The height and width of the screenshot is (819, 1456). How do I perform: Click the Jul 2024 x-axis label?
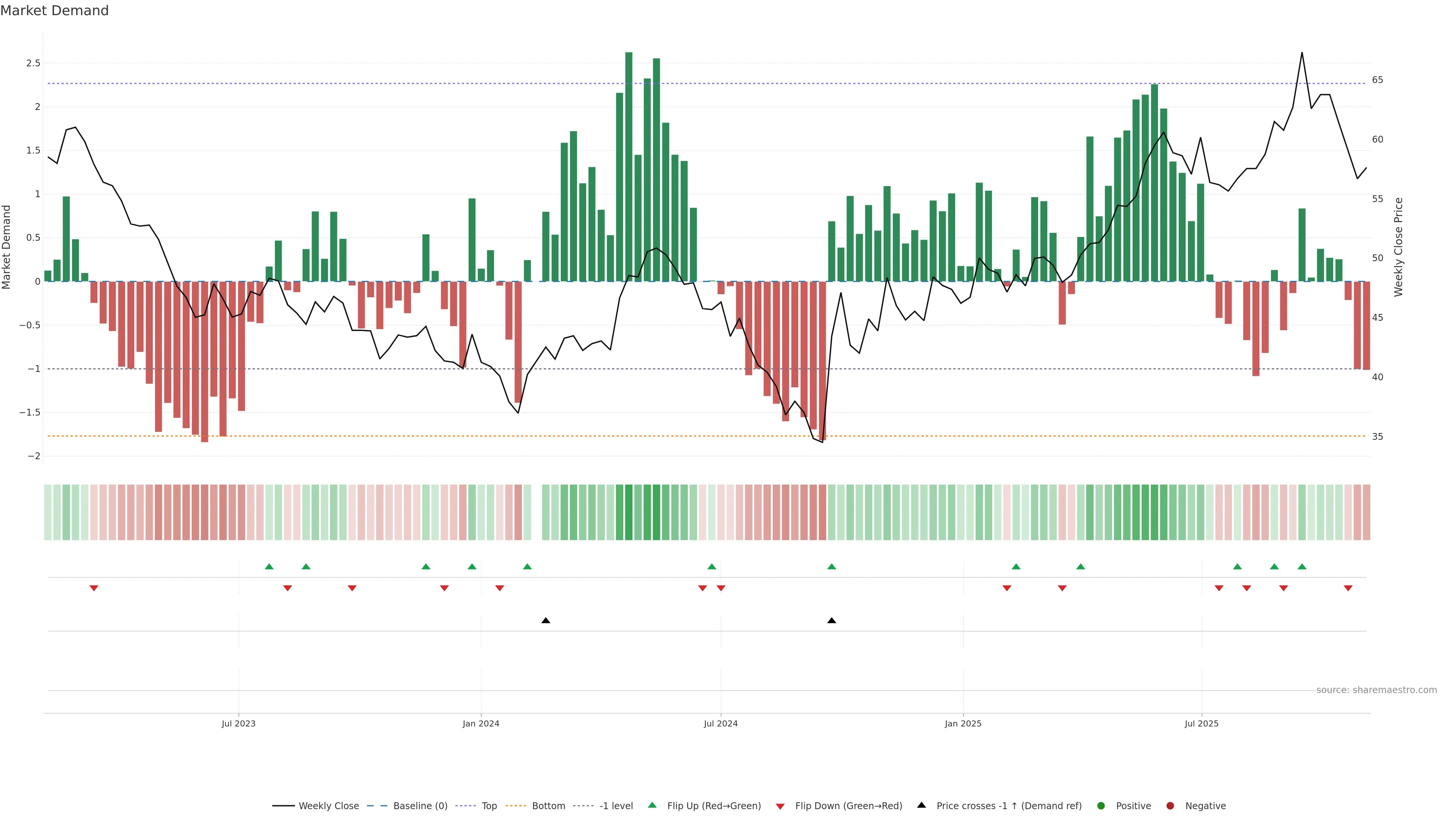coord(720,724)
